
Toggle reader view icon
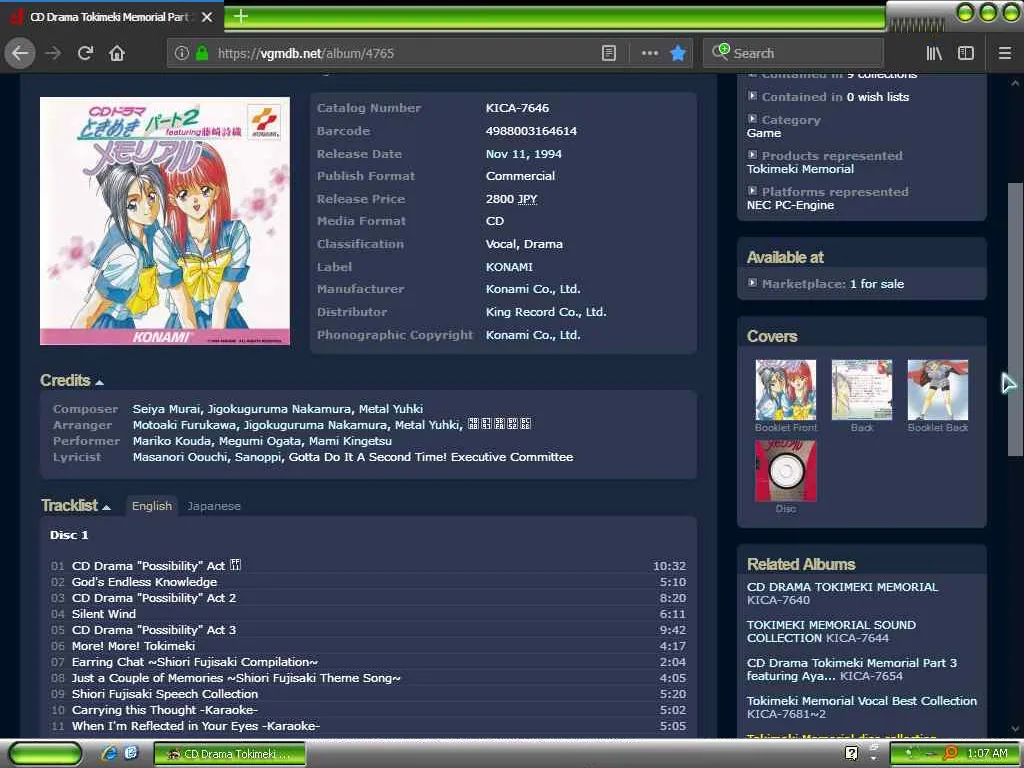(609, 54)
